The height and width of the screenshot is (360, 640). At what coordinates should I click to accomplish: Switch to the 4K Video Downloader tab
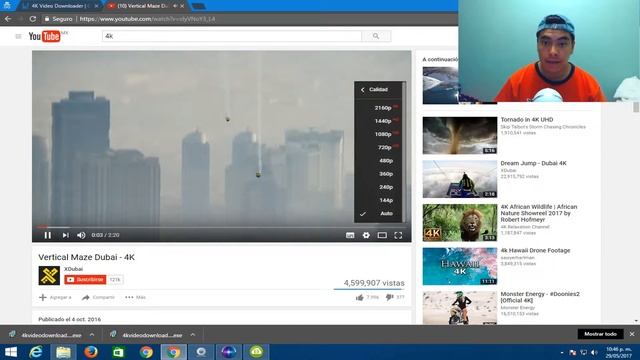(x=59, y=6)
